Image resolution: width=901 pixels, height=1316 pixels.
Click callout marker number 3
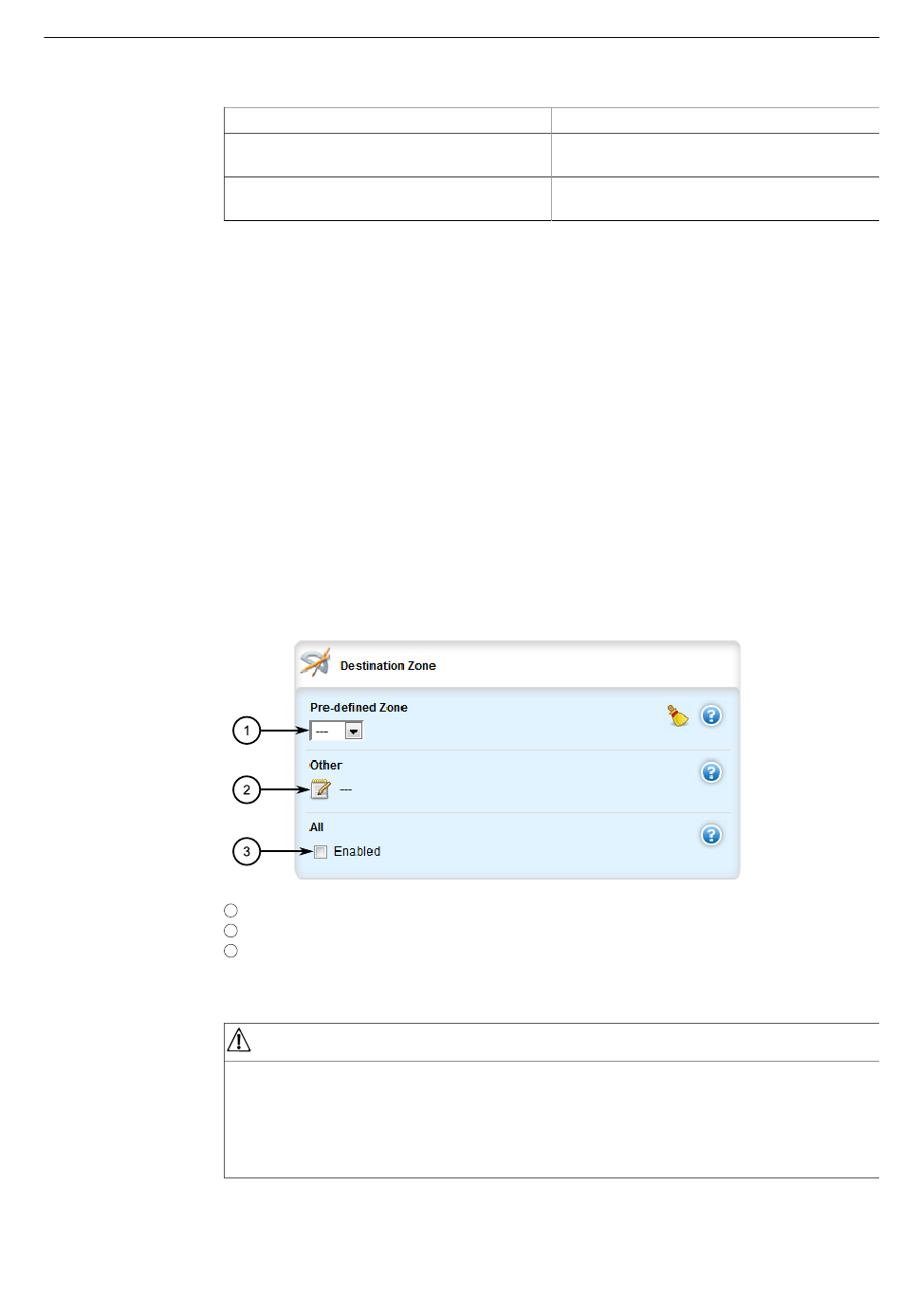247,851
